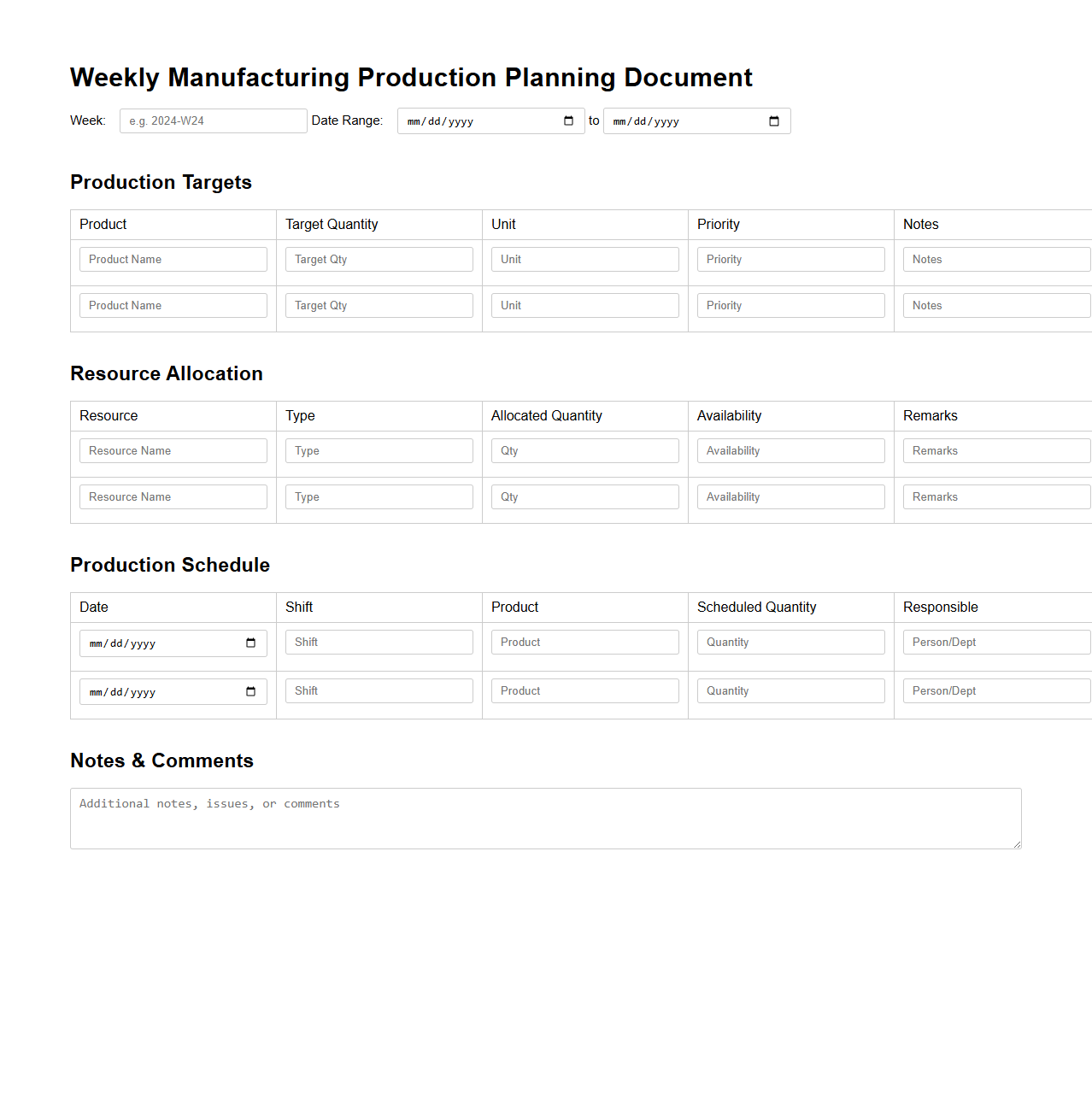Focus the Remarks field in the second allocation row
The height and width of the screenshot is (1098, 1092).
click(995, 496)
